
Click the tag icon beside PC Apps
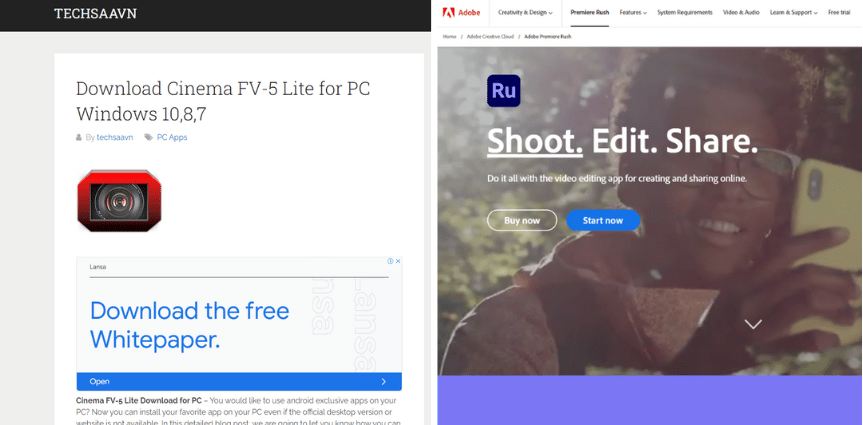tap(149, 138)
